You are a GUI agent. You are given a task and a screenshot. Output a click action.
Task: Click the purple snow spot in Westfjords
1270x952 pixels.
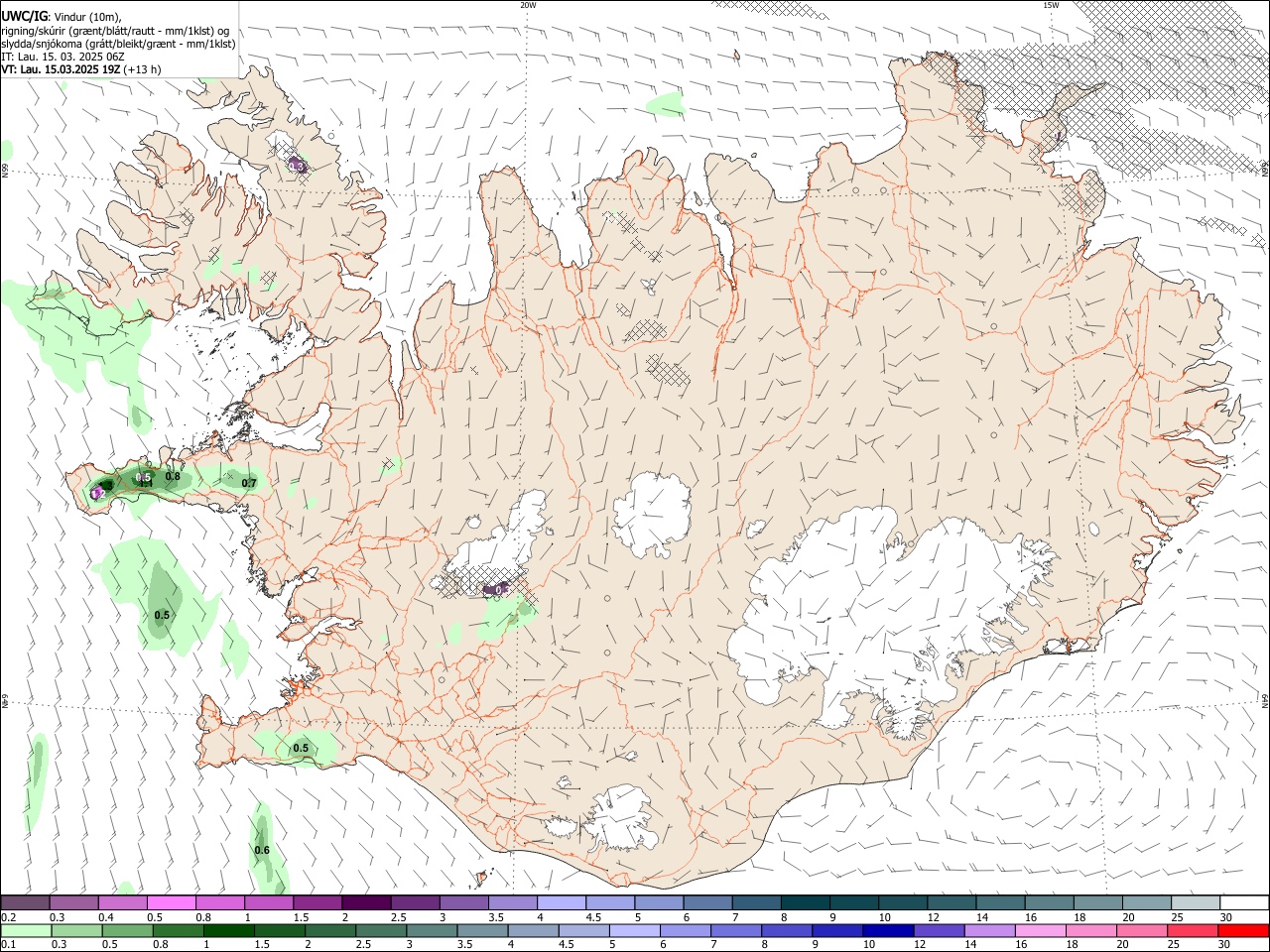pyautogui.click(x=297, y=166)
